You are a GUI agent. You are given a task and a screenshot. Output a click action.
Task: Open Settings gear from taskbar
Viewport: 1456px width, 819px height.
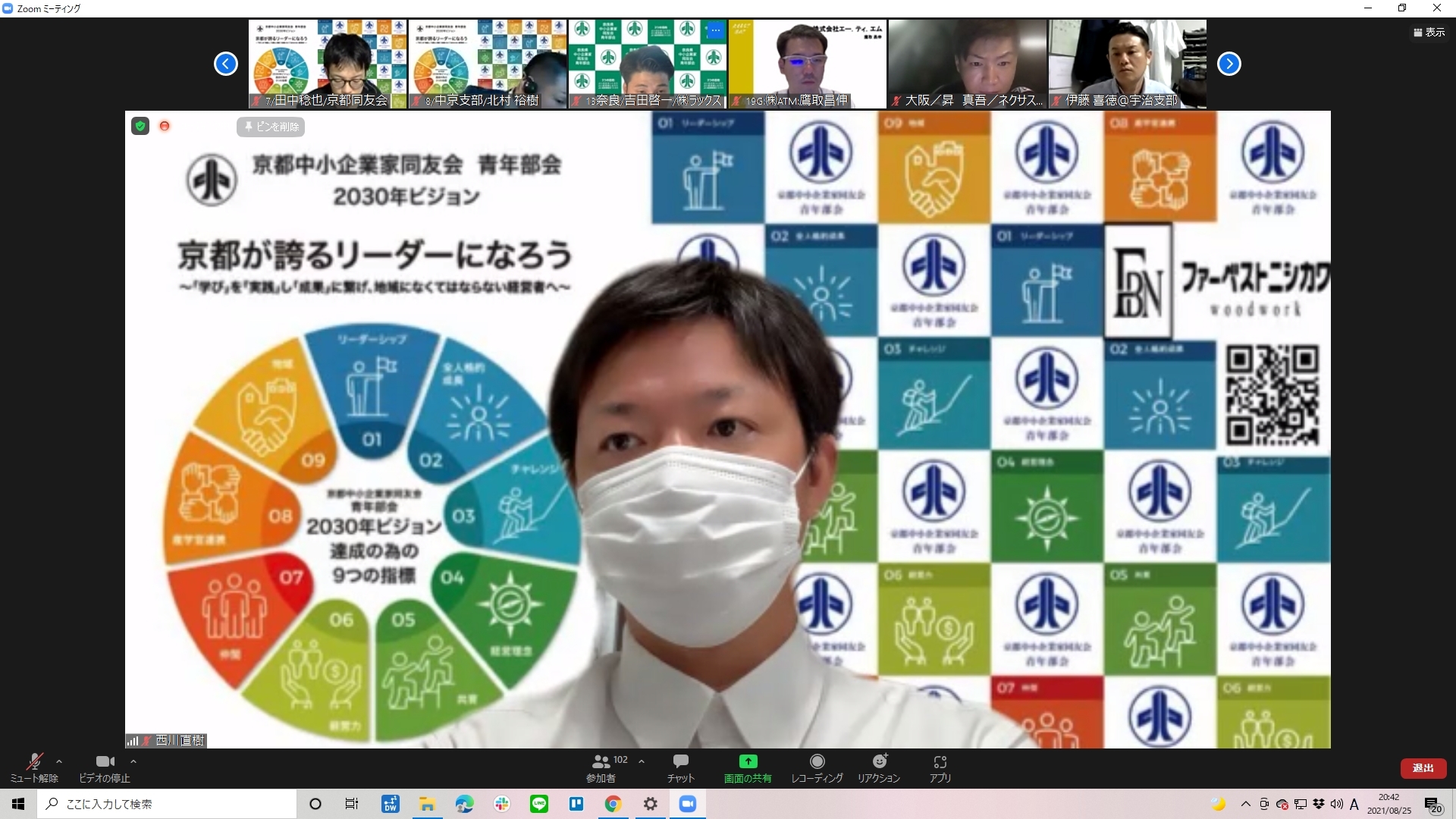(x=651, y=804)
